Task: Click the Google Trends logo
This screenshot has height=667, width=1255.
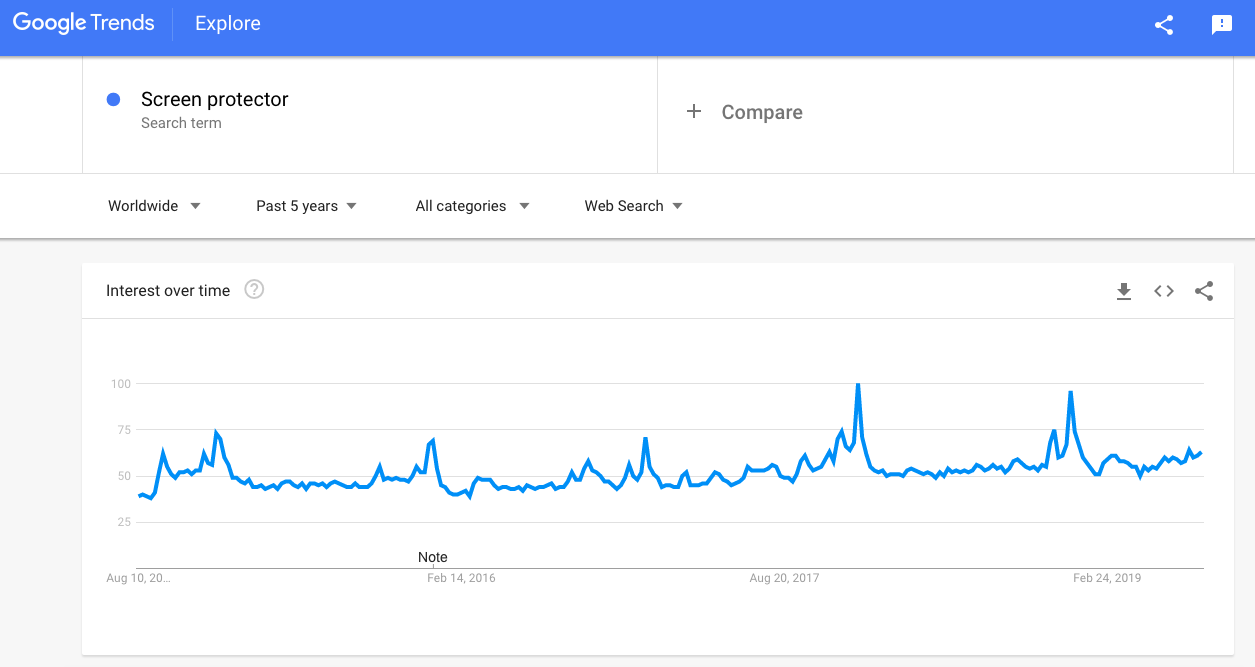Action: 84,24
